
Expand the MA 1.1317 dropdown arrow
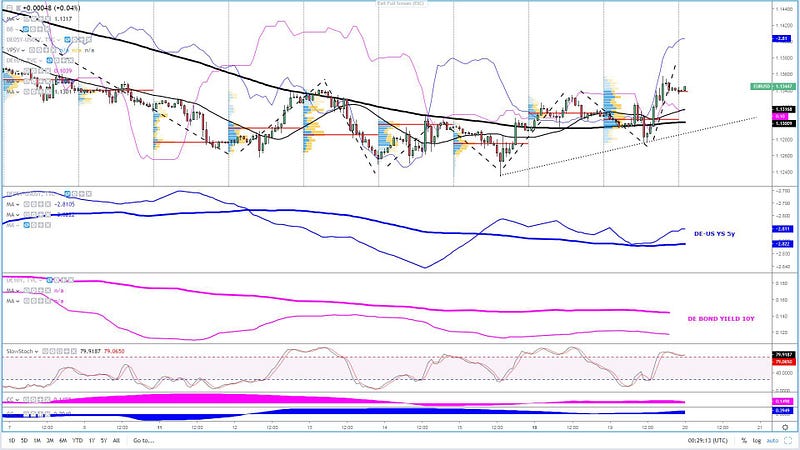(x=17, y=19)
